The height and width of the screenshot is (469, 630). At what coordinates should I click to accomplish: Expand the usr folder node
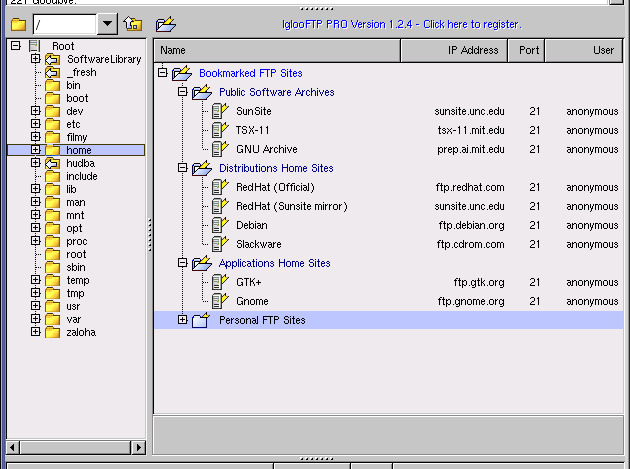[x=35, y=305]
